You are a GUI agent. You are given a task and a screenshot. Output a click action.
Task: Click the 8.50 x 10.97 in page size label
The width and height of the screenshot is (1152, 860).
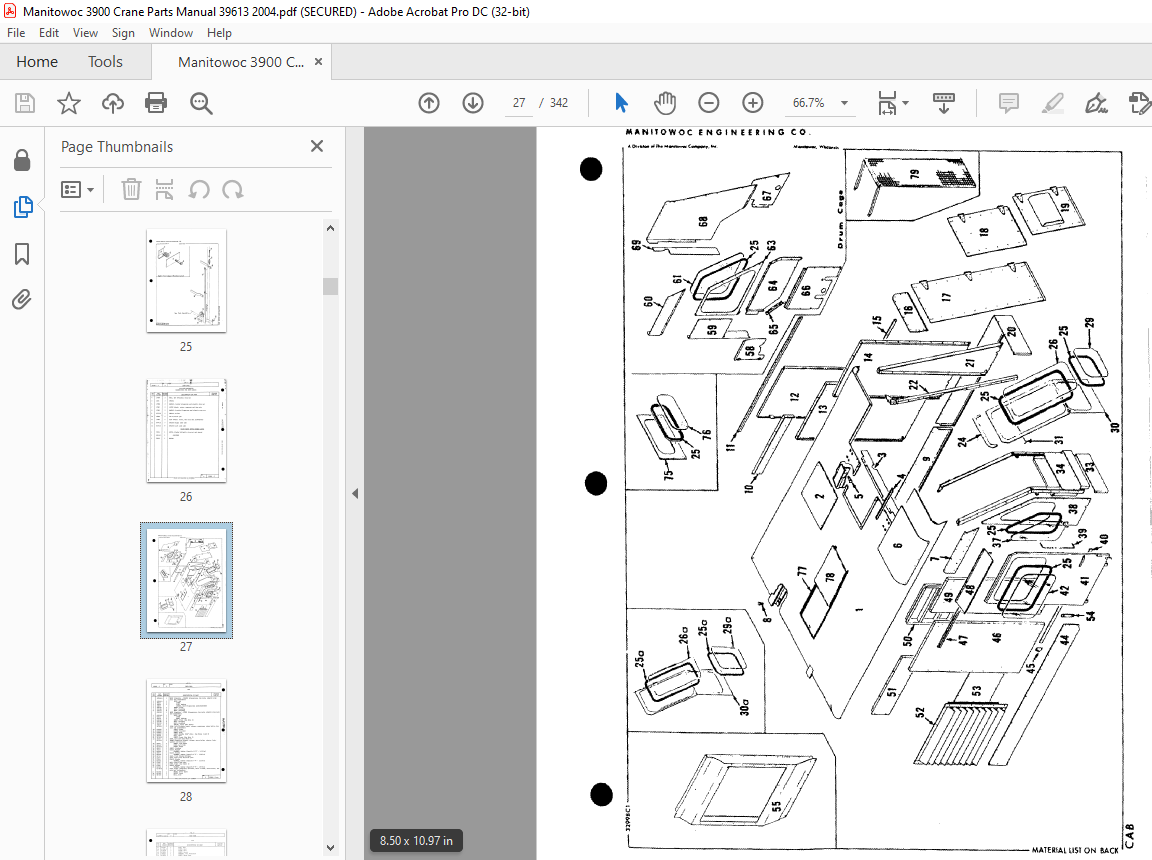click(417, 840)
